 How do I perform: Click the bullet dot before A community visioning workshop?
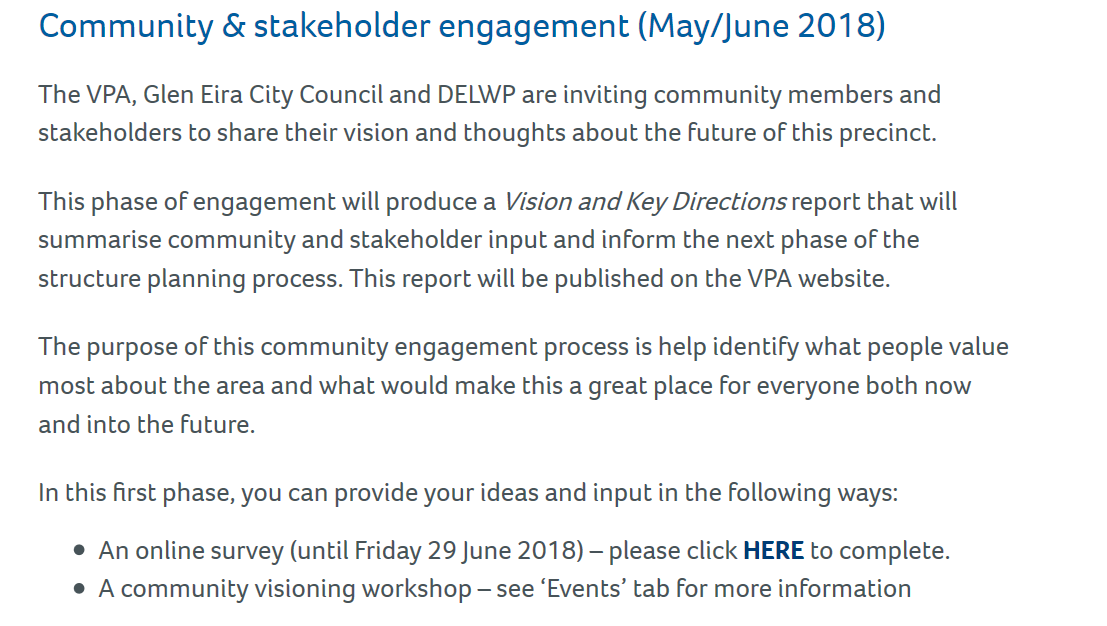80,589
